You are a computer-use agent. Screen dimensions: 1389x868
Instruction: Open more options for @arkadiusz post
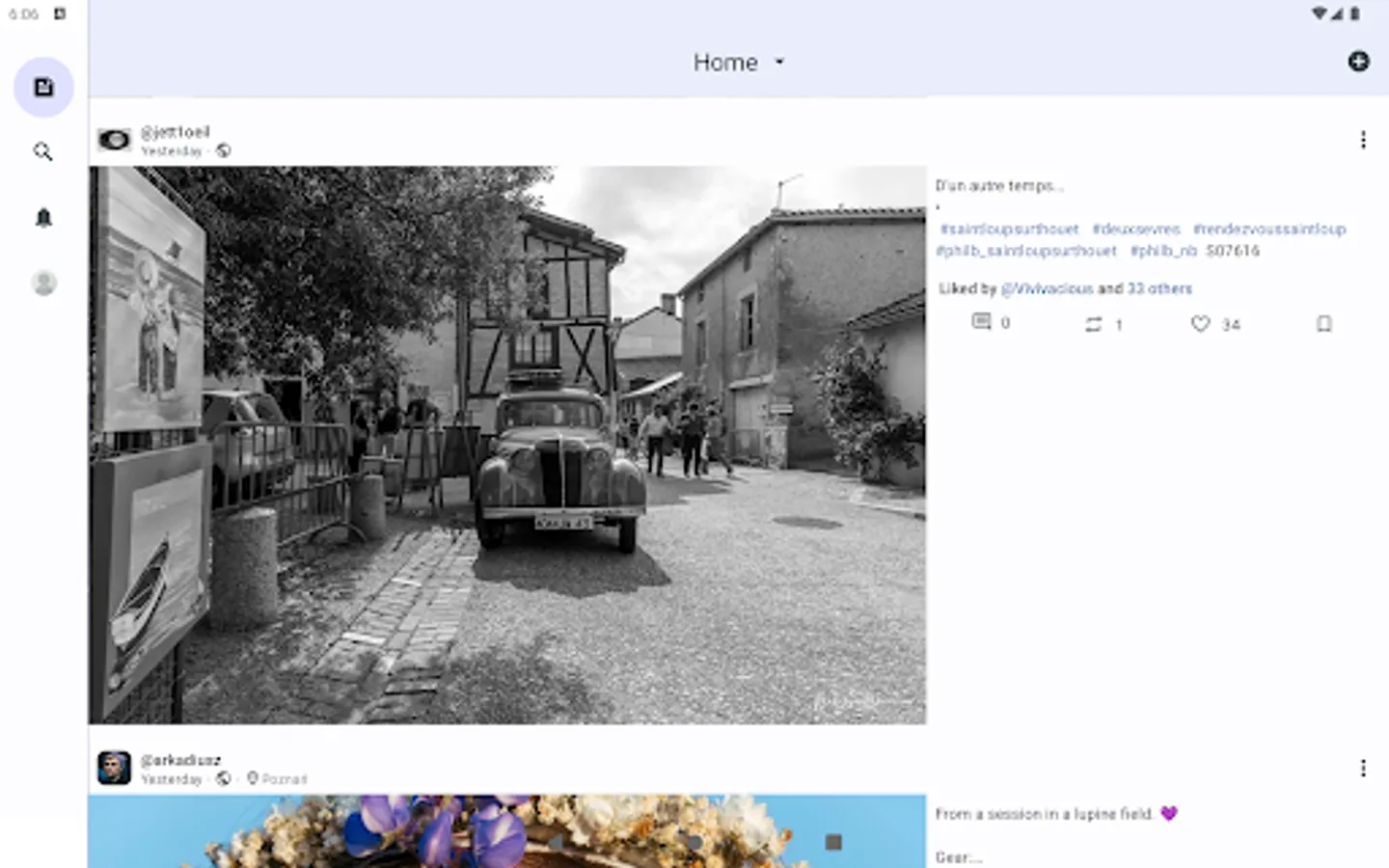pos(1363,768)
